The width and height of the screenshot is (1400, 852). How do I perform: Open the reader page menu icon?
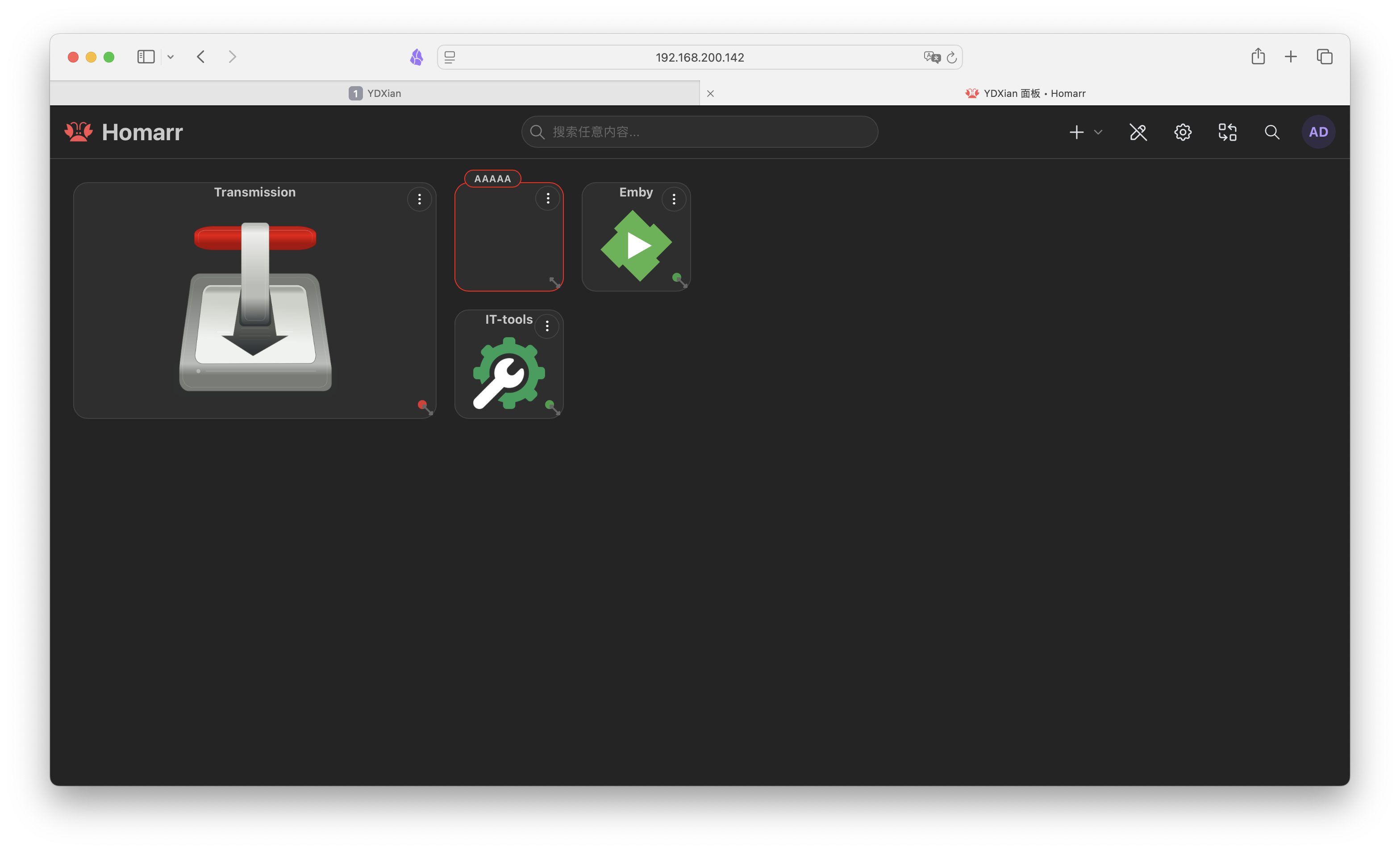click(450, 58)
